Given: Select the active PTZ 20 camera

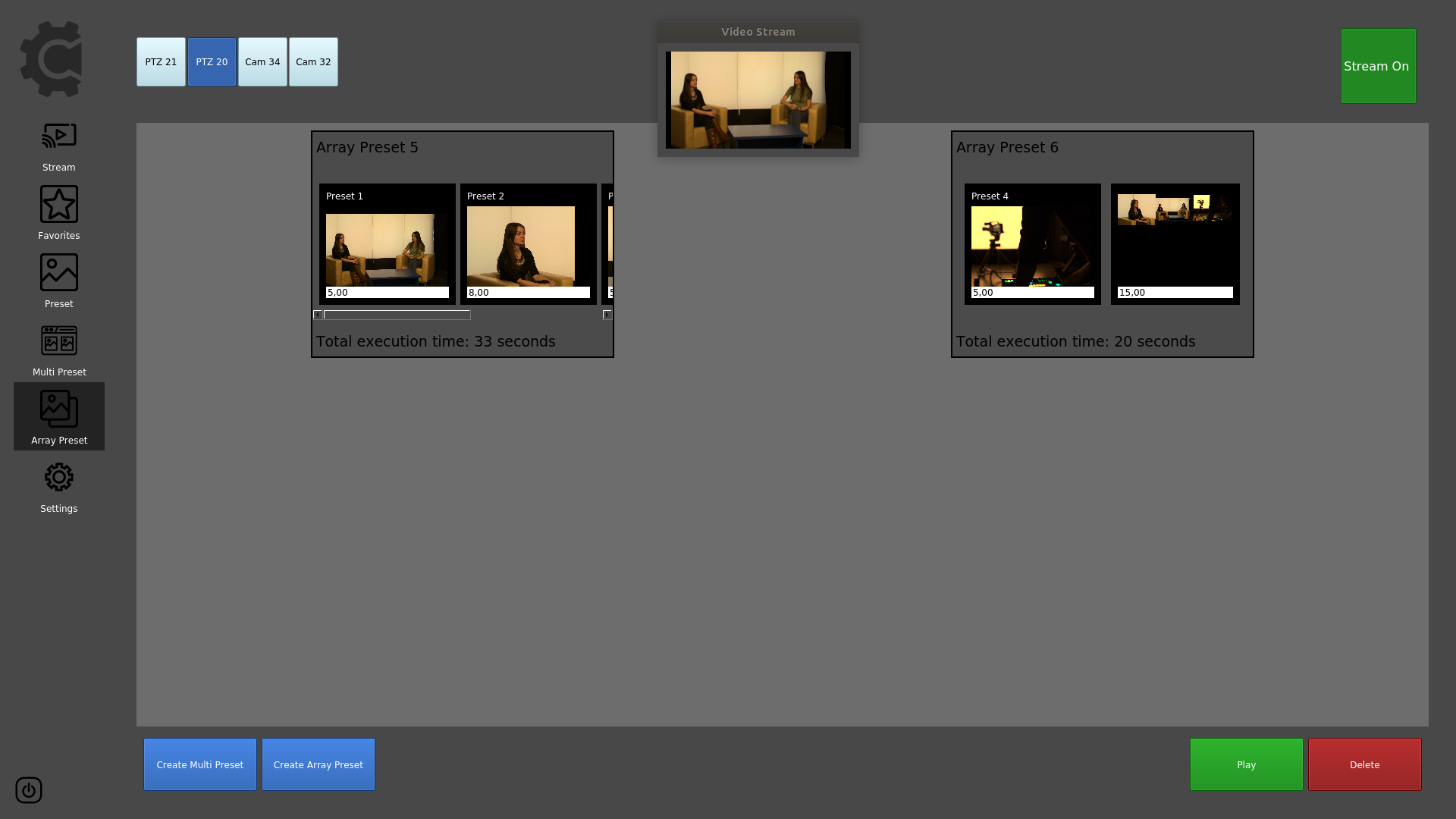Looking at the screenshot, I should coord(212,62).
